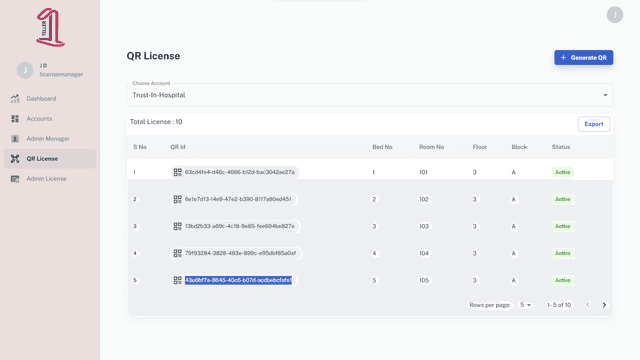Click the QR code icon in row 3
640x360 pixels.
[178, 226]
